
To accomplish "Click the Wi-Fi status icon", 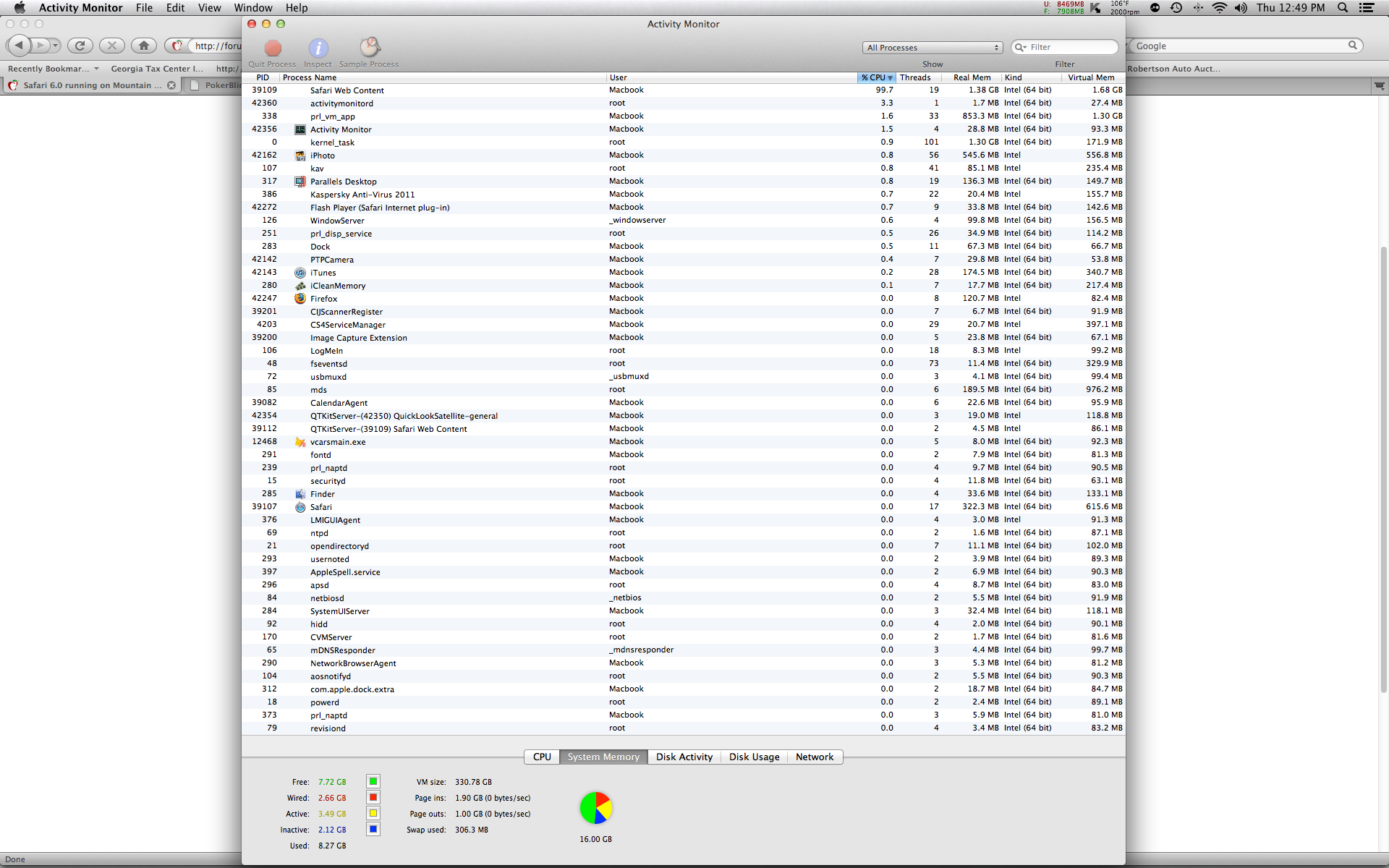I will 1220,8.
